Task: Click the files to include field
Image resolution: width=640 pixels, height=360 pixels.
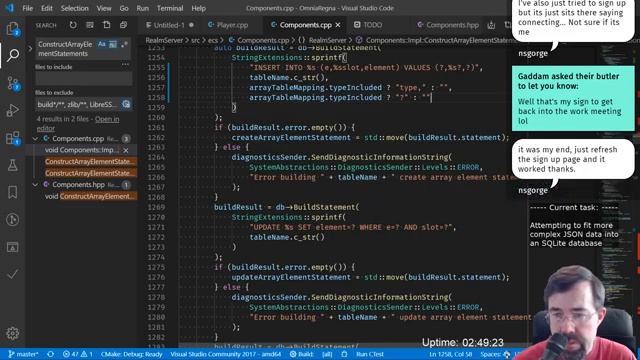Action: click(x=83, y=79)
